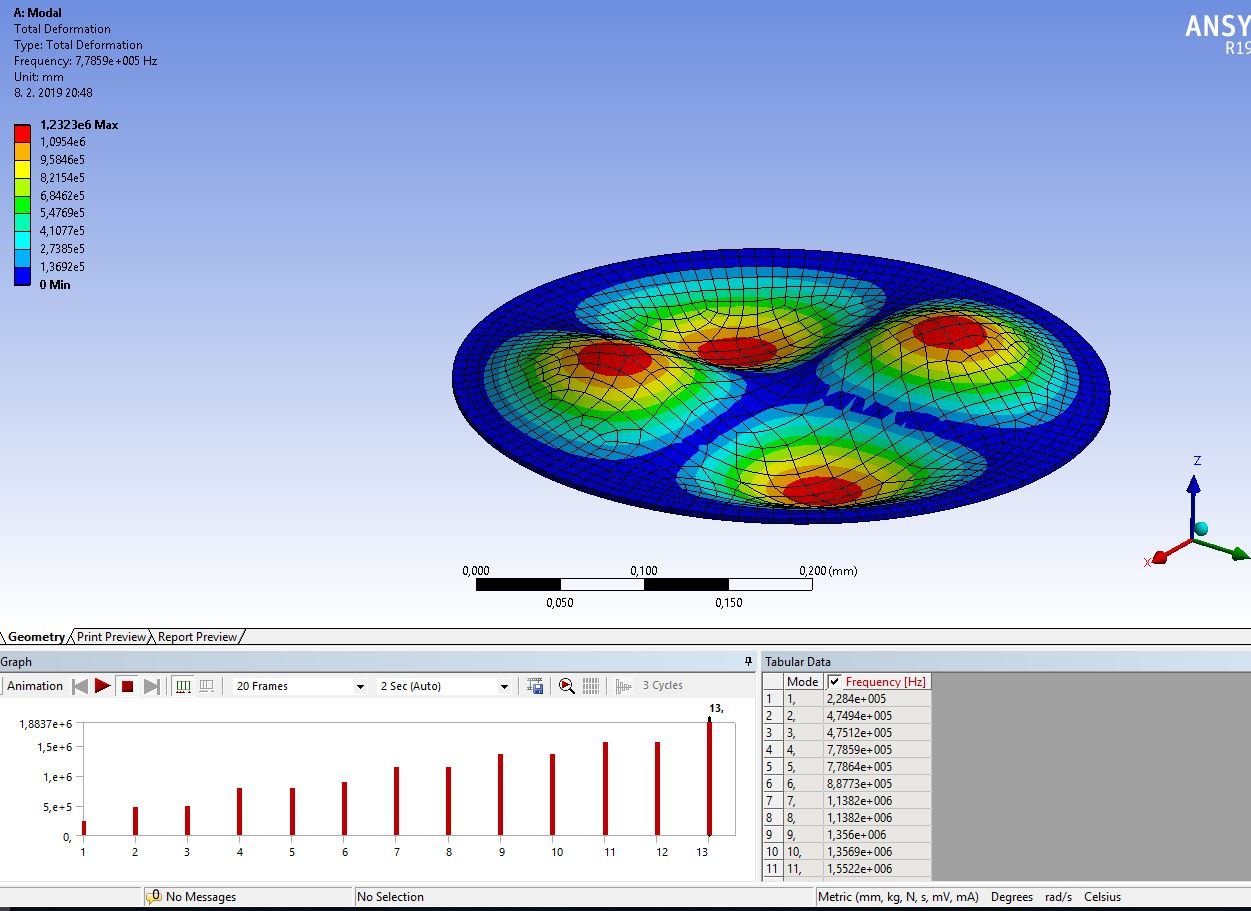Switch to the Geometry tab
The width and height of the screenshot is (1251, 911).
click(37, 637)
